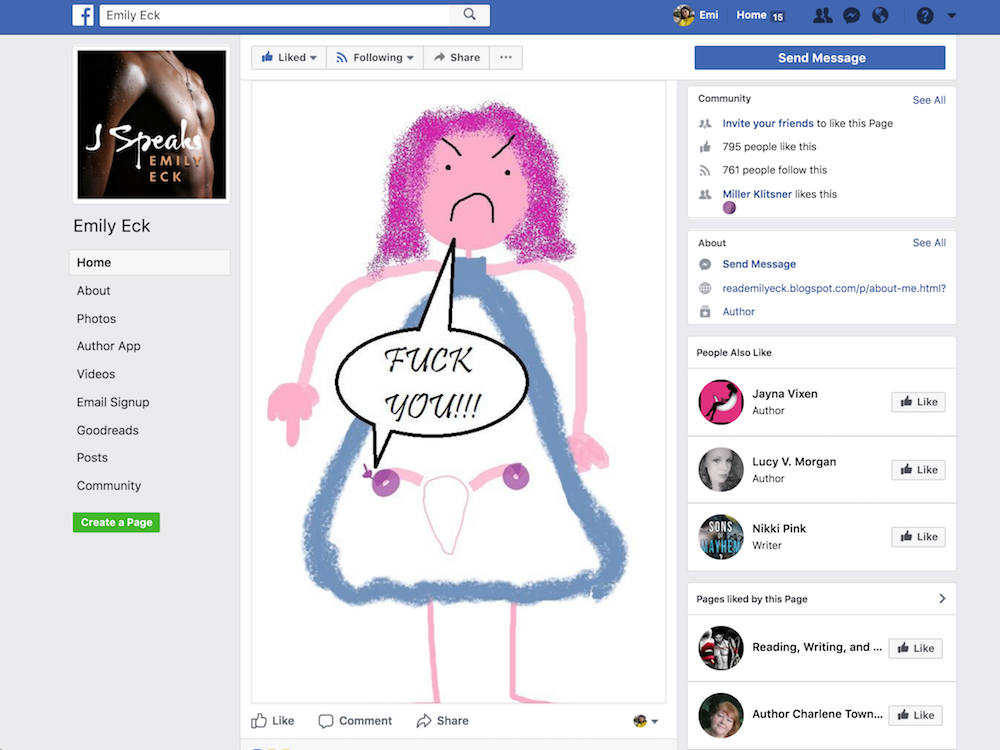This screenshot has width=1000, height=750.
Task: Click Miller Klitsner's small purple avatar
Action: click(729, 208)
